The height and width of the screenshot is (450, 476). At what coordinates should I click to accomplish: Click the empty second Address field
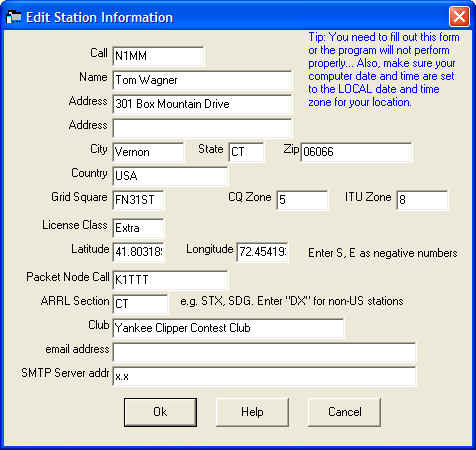tap(202, 128)
